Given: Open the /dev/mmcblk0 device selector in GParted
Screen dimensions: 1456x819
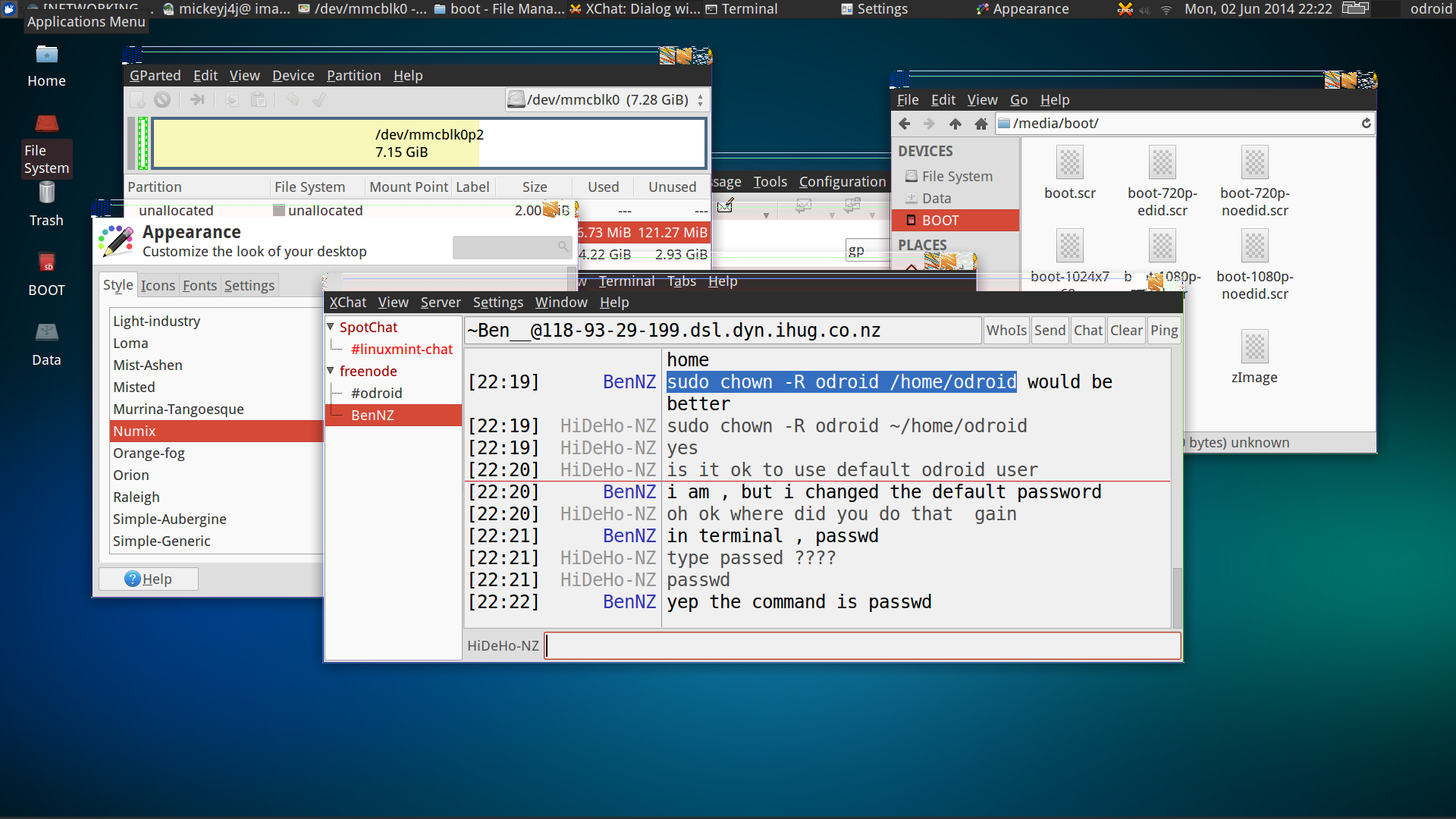Looking at the screenshot, I should [607, 99].
